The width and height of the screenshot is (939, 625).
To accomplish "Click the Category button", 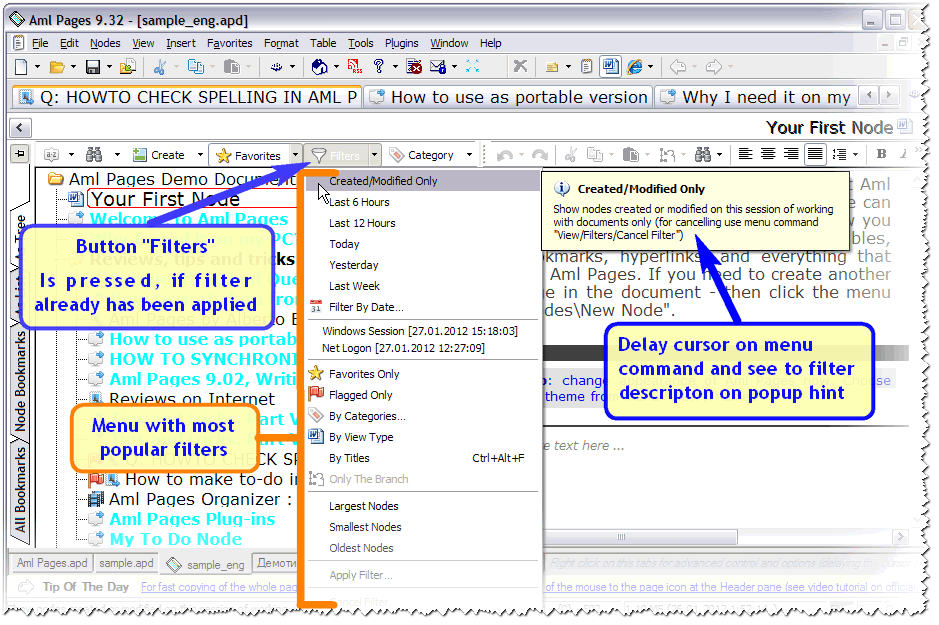I will (423, 155).
